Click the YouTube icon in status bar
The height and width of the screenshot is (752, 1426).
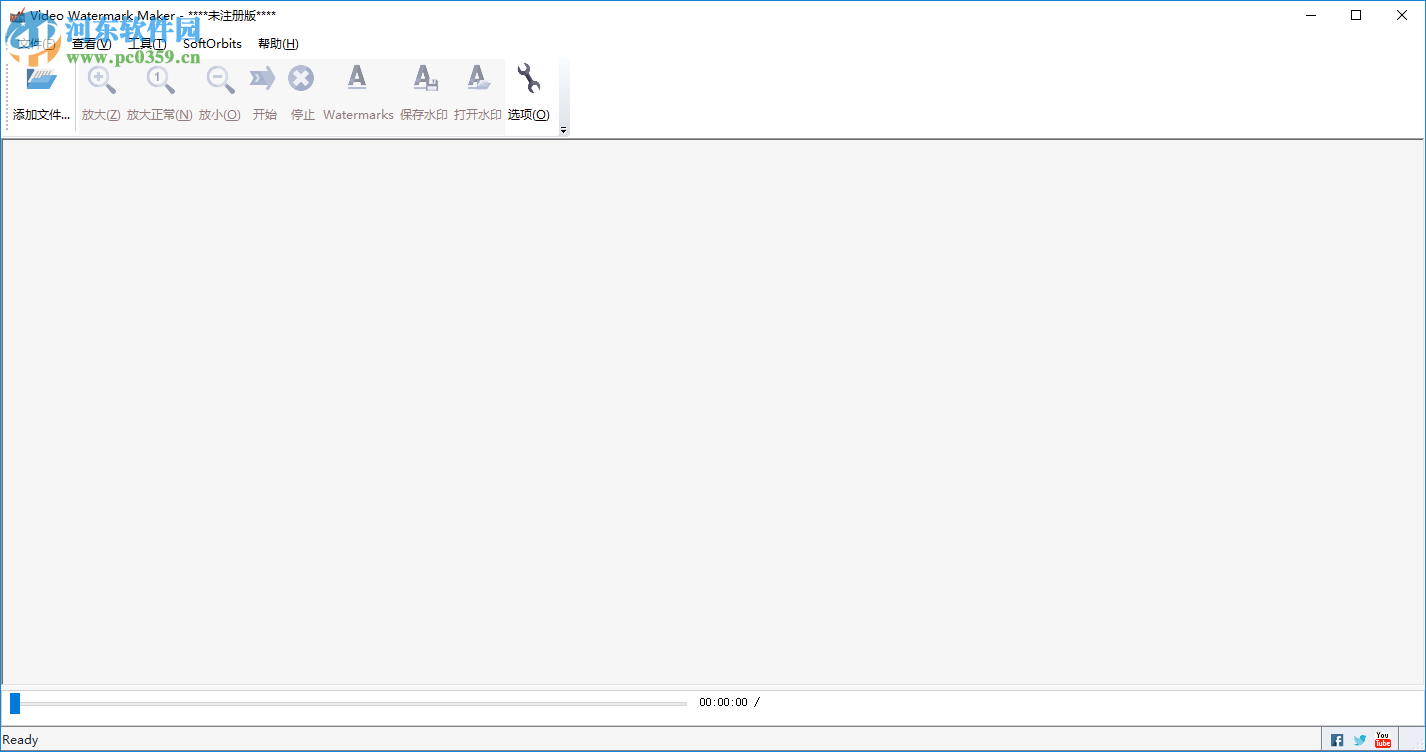pos(1383,740)
